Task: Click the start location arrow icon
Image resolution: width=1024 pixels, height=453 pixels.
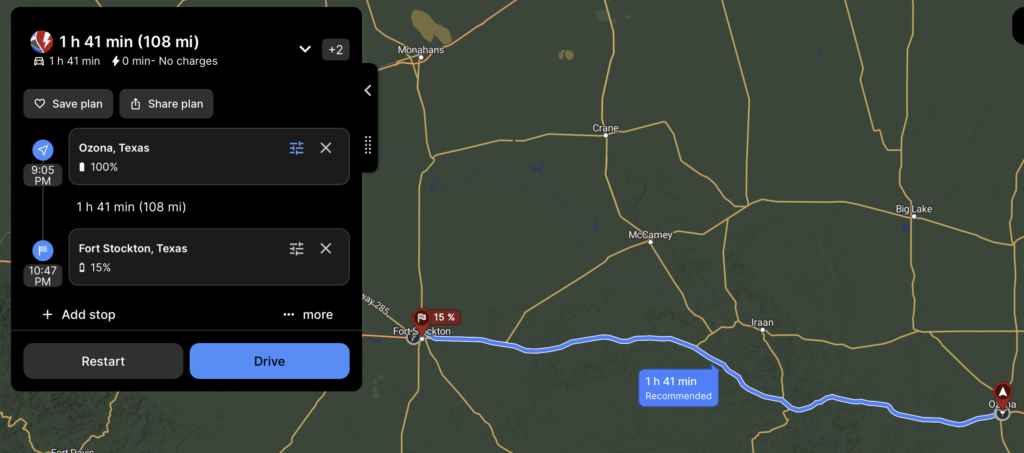Action: pos(43,151)
